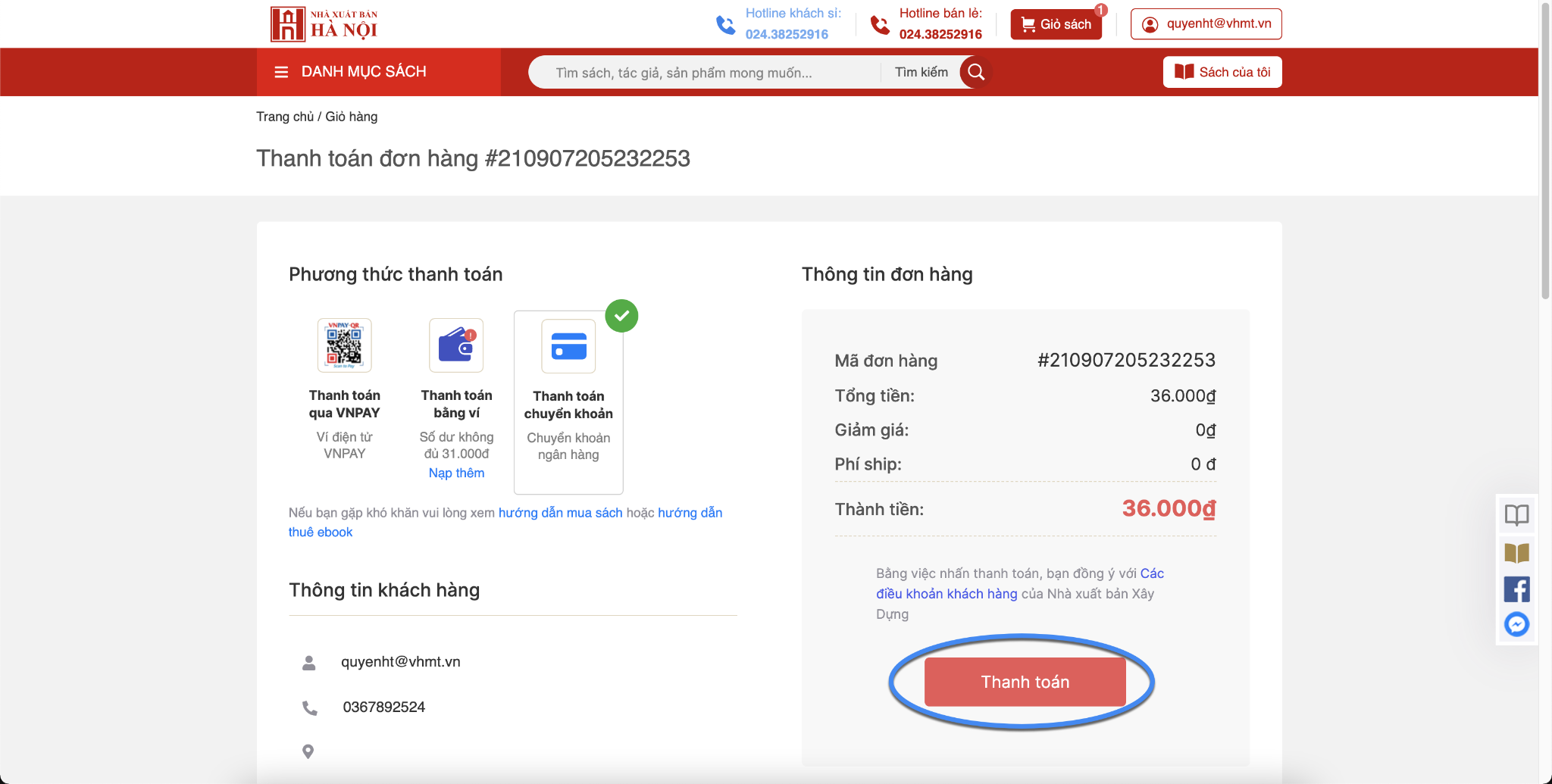Image resolution: width=1552 pixels, height=784 pixels.
Task: Click the open book outline icon
Action: 1516,515
